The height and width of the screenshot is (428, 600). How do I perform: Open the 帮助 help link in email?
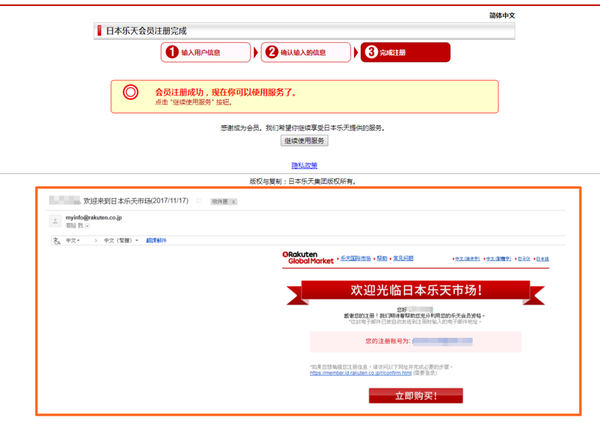point(381,258)
